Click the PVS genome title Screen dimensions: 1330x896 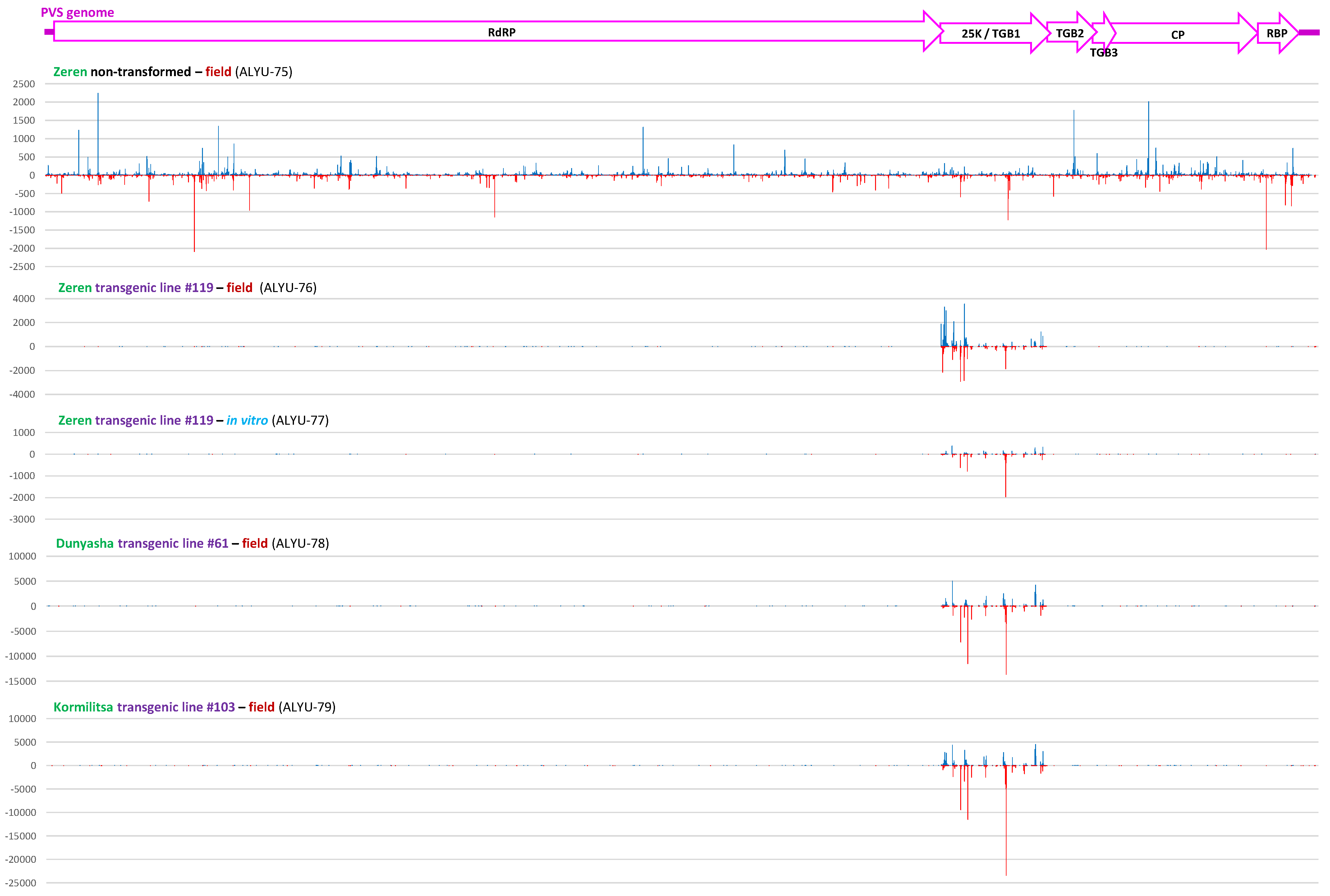pyautogui.click(x=77, y=12)
